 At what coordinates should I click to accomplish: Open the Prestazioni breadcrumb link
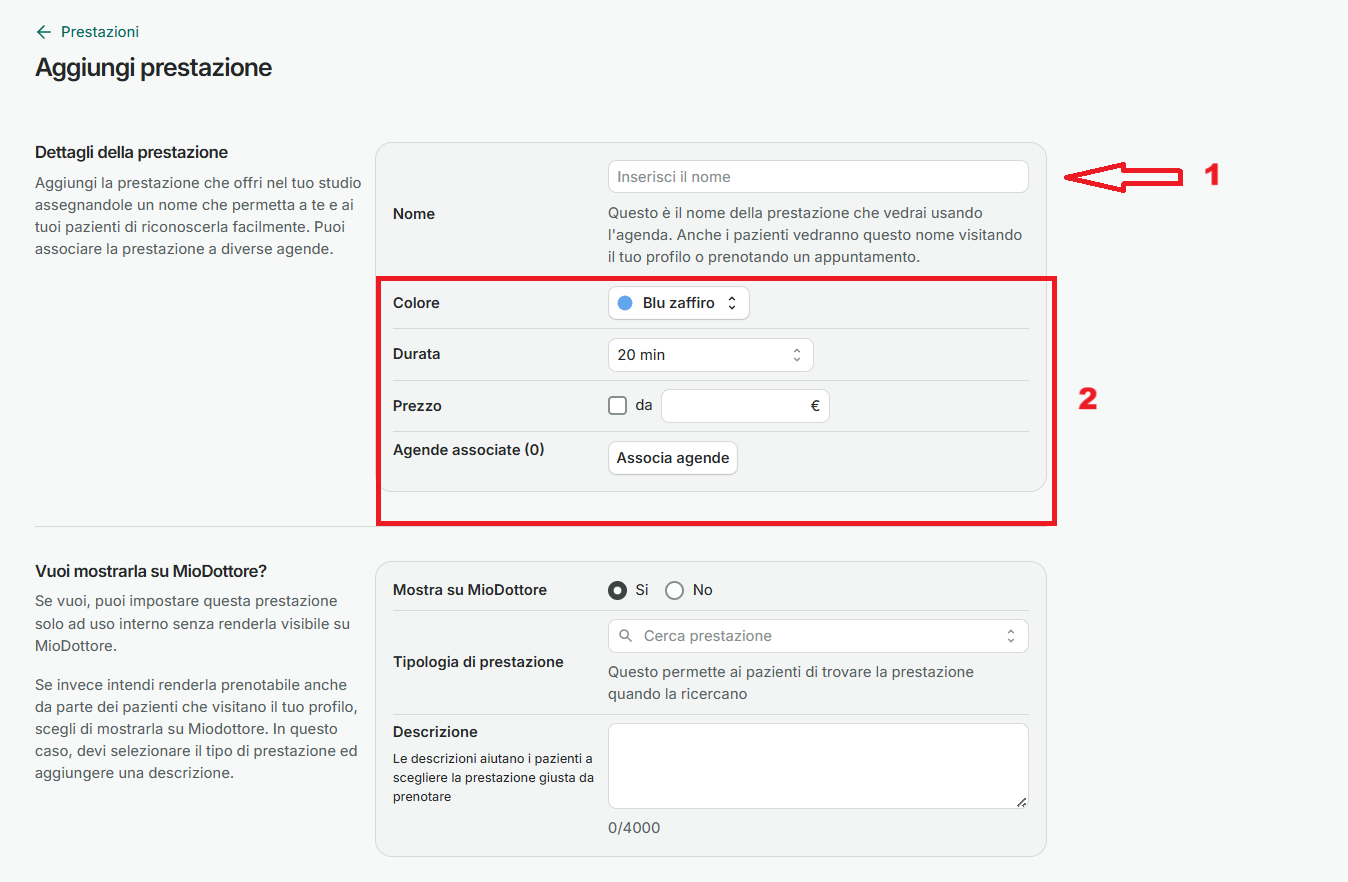tap(100, 32)
